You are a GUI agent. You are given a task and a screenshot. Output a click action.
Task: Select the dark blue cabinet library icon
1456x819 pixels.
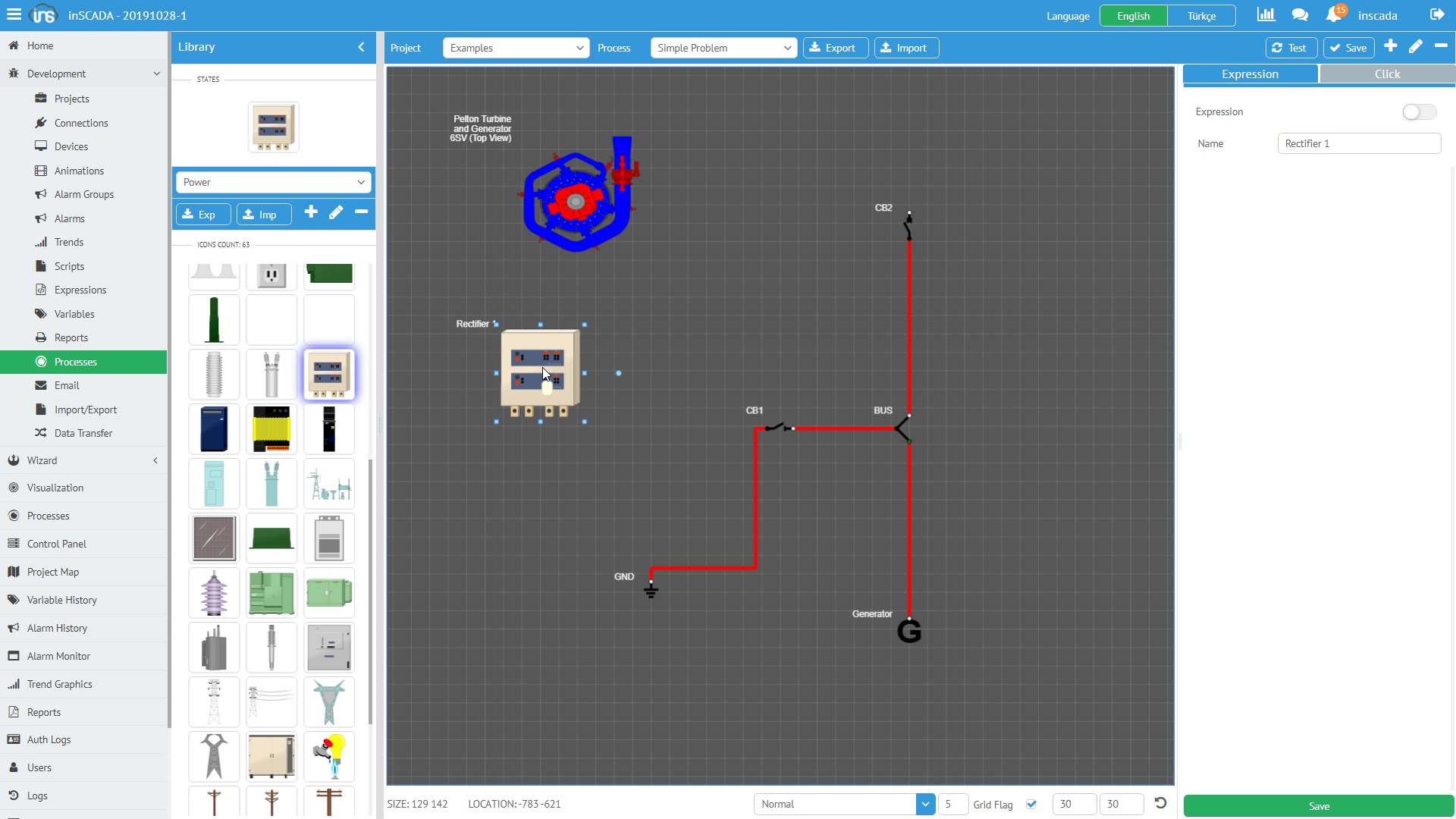pos(214,428)
